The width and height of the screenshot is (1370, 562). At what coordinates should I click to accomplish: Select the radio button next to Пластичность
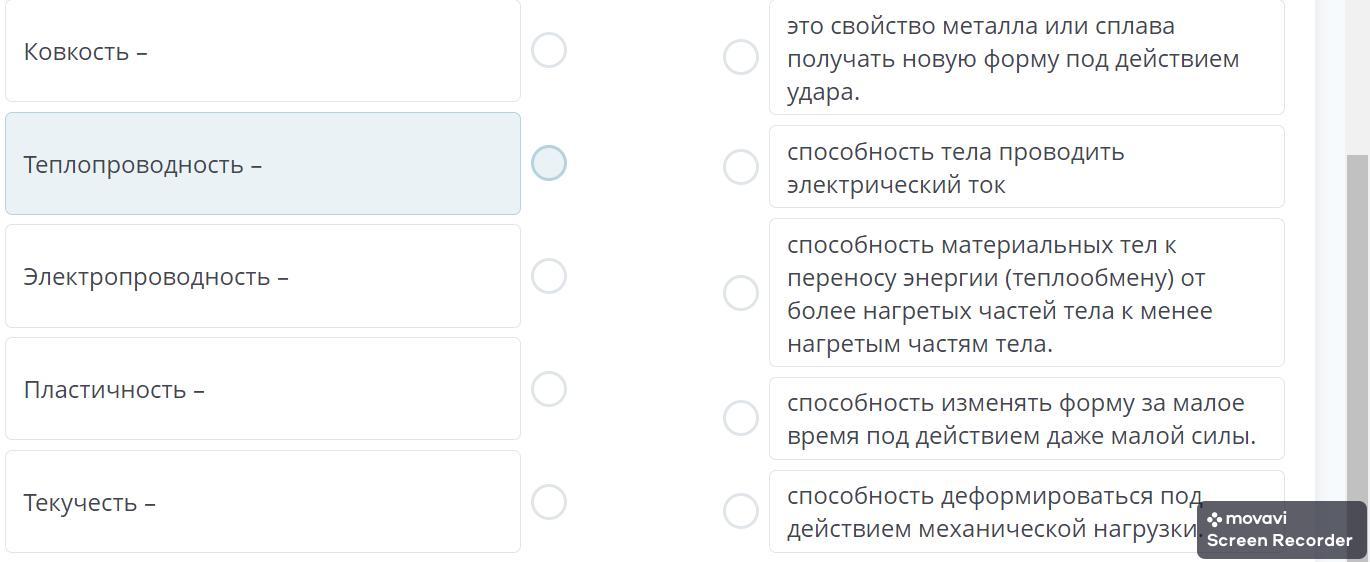549,389
